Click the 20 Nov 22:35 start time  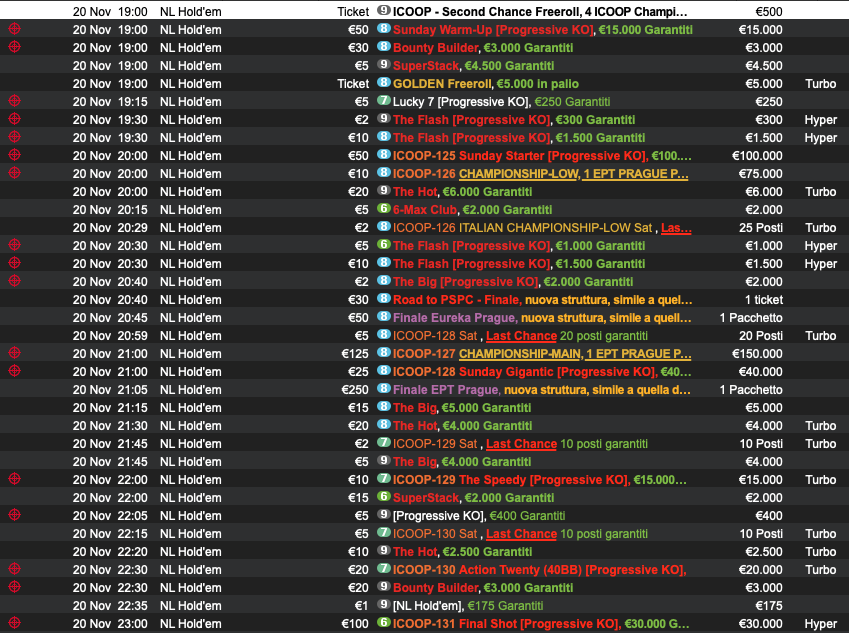point(110,606)
